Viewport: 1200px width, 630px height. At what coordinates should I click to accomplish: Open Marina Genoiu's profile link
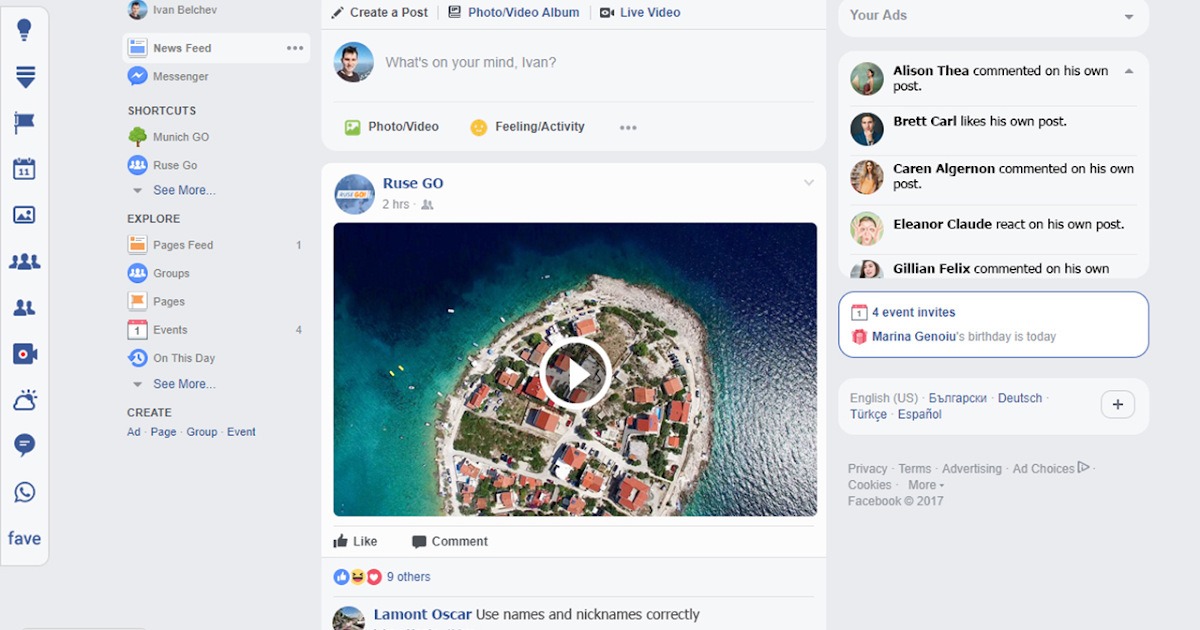pos(913,337)
